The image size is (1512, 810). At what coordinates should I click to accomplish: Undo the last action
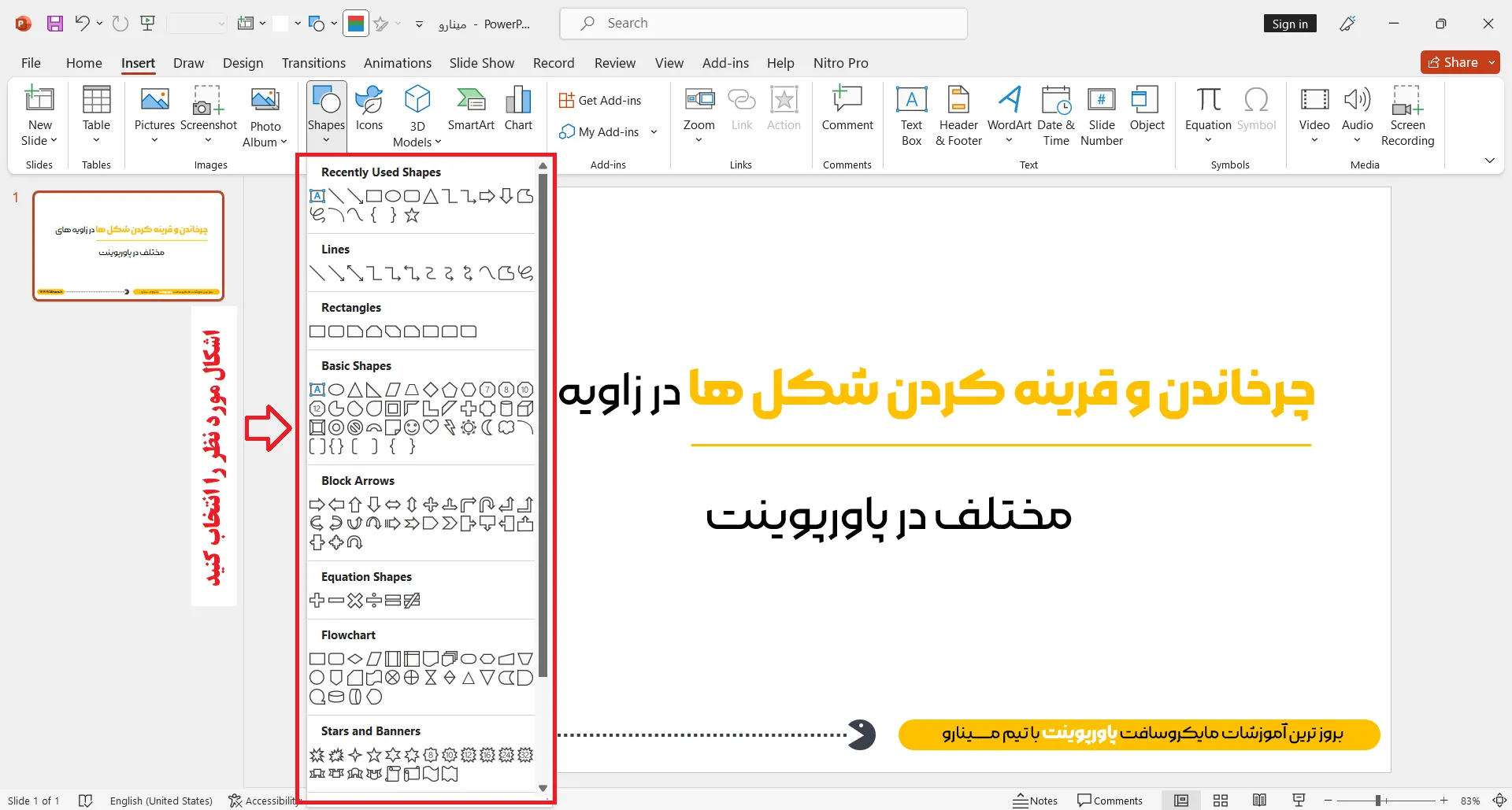click(x=81, y=24)
